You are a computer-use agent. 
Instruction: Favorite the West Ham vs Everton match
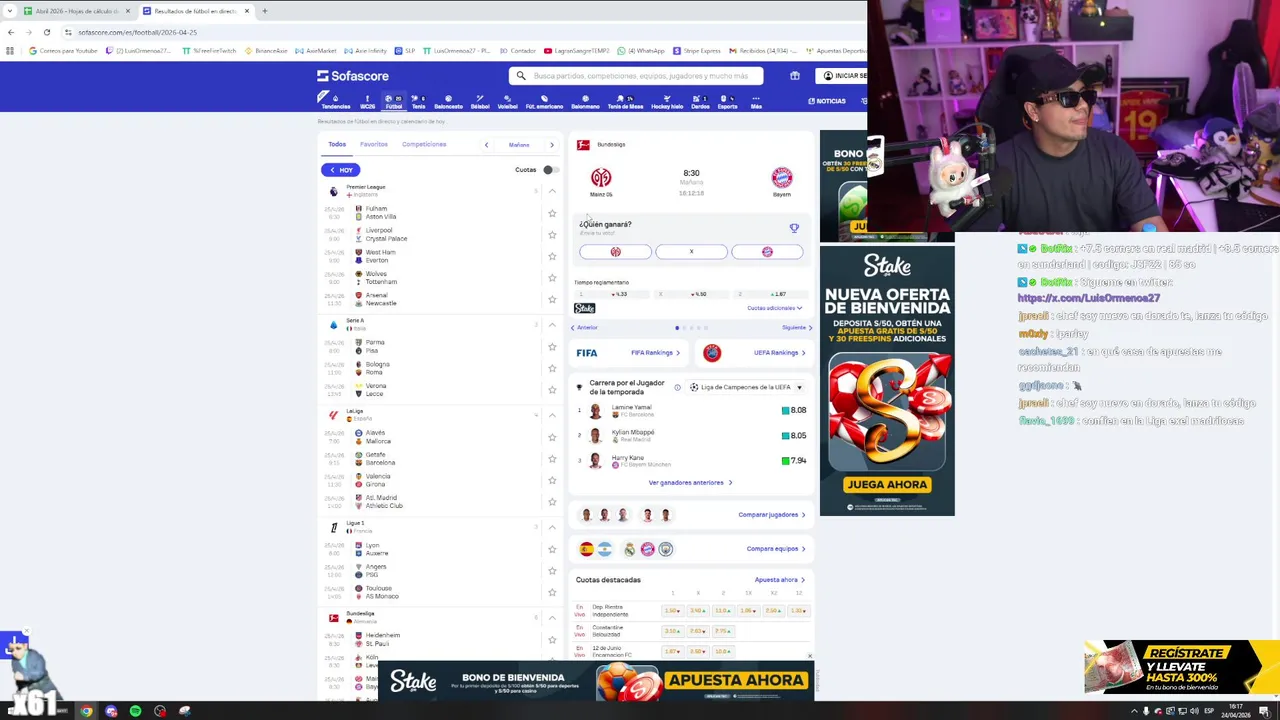coord(552,256)
